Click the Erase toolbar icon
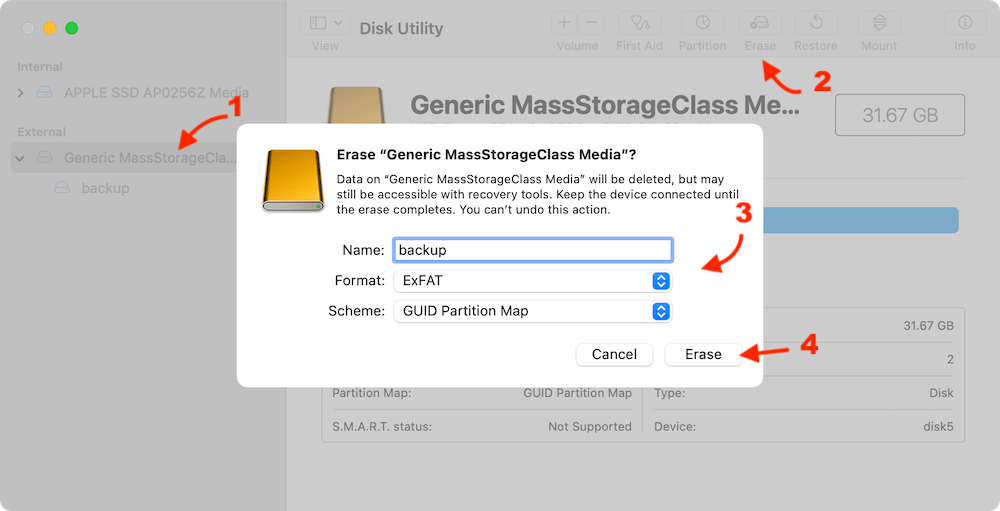Image resolution: width=1000 pixels, height=511 pixels. (760, 24)
